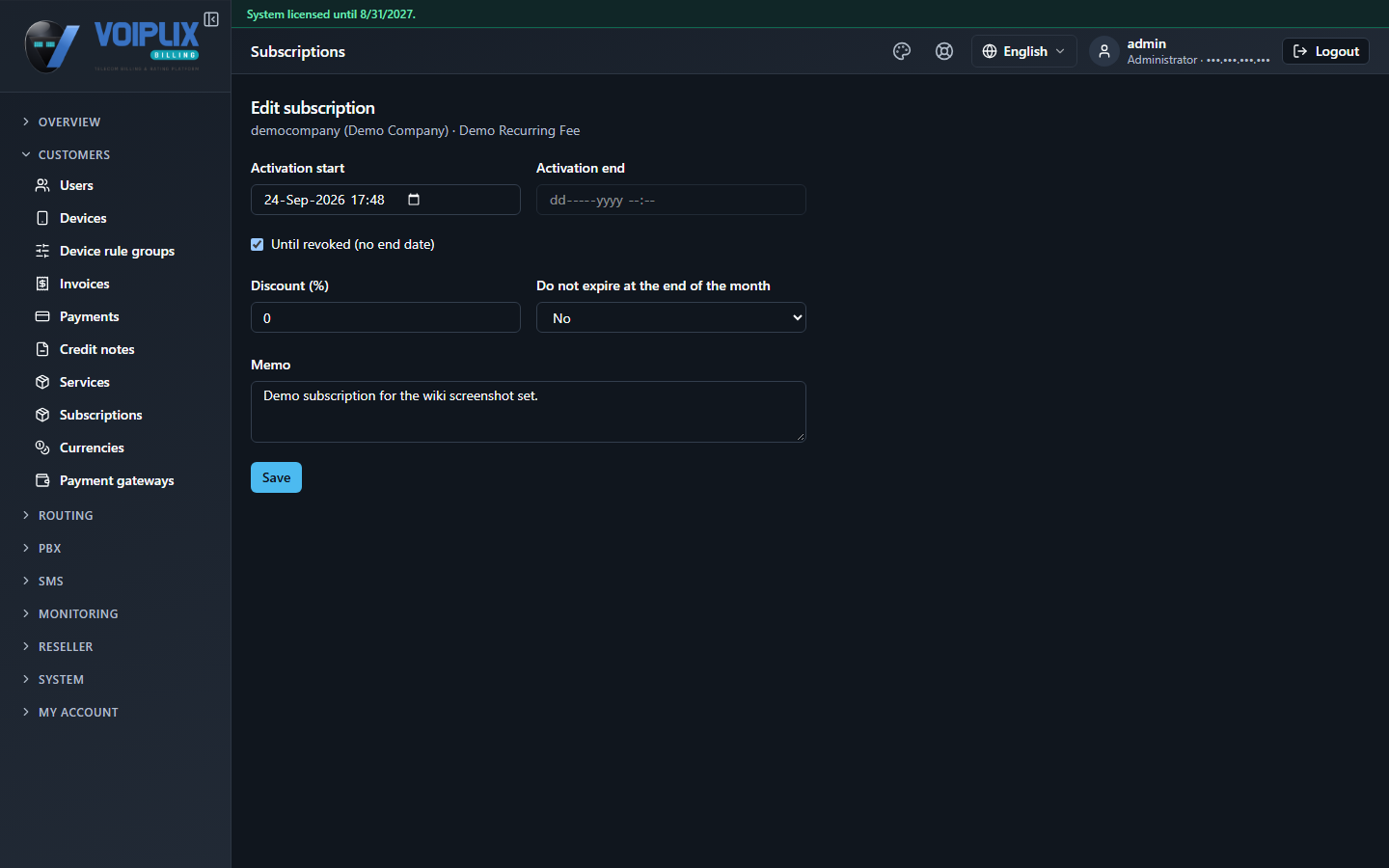Click the Device rule groups icon
The width and height of the screenshot is (1389, 868).
(x=42, y=251)
